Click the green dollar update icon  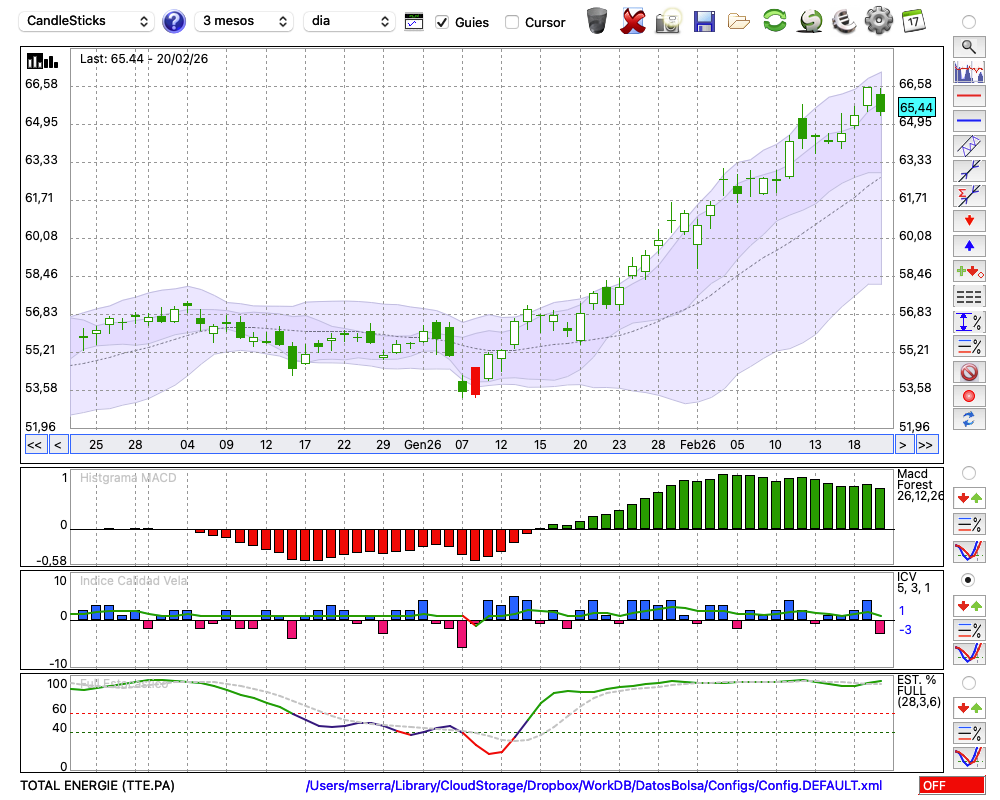tap(810, 21)
